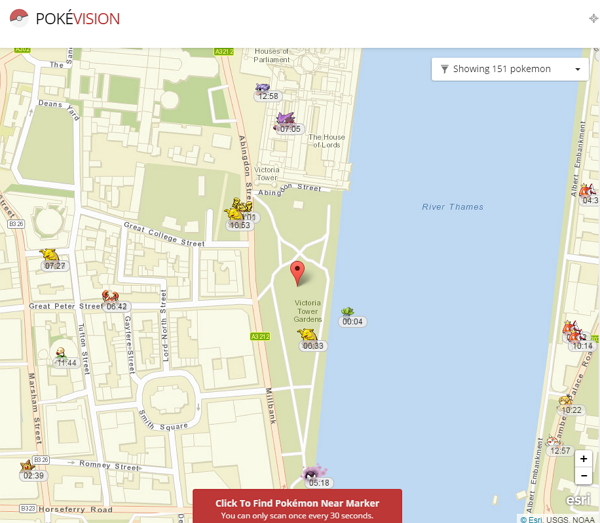Screen dimensions: 600x523
Task: Click the filter funnel icon
Action: coord(445,69)
